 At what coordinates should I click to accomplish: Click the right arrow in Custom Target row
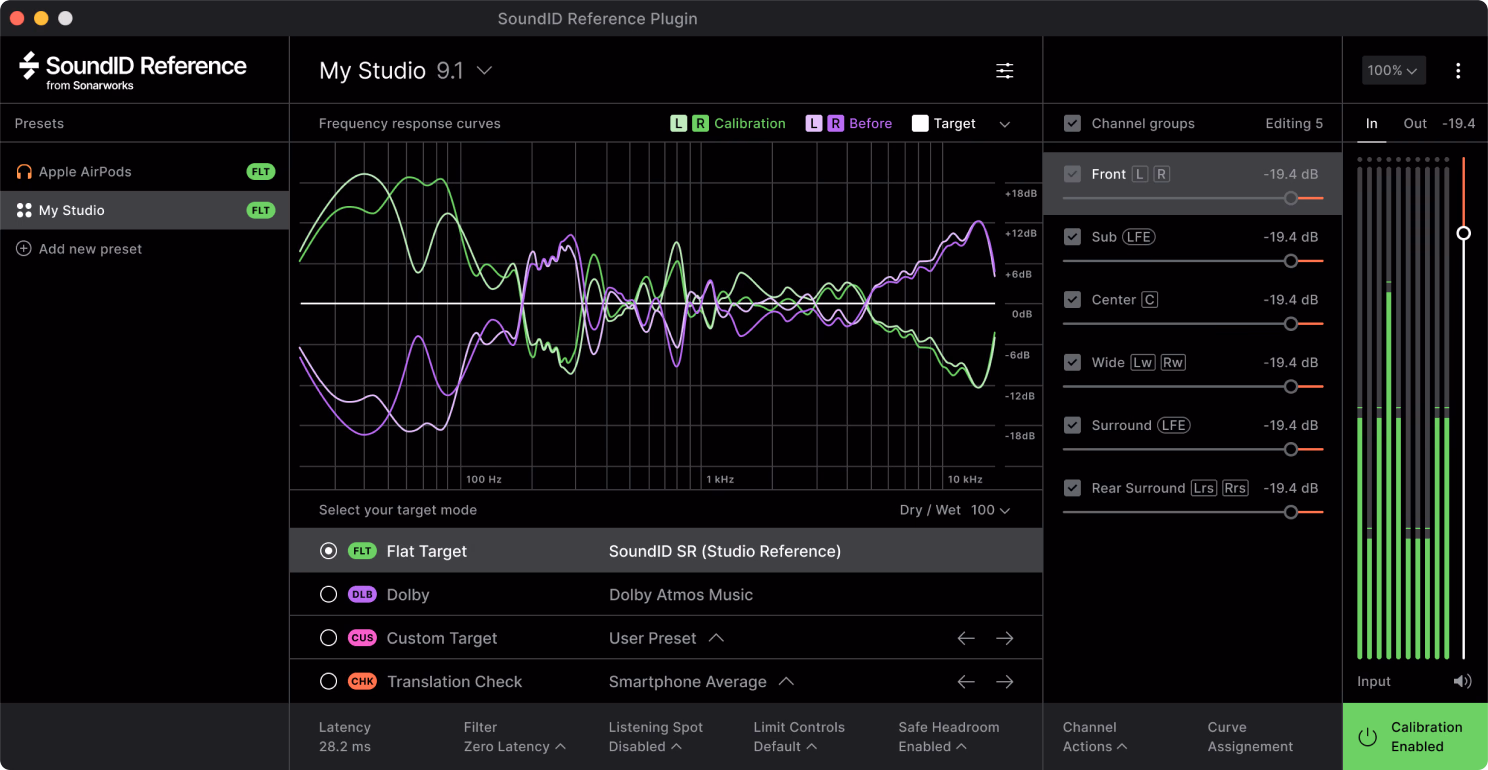pyautogui.click(x=1005, y=638)
